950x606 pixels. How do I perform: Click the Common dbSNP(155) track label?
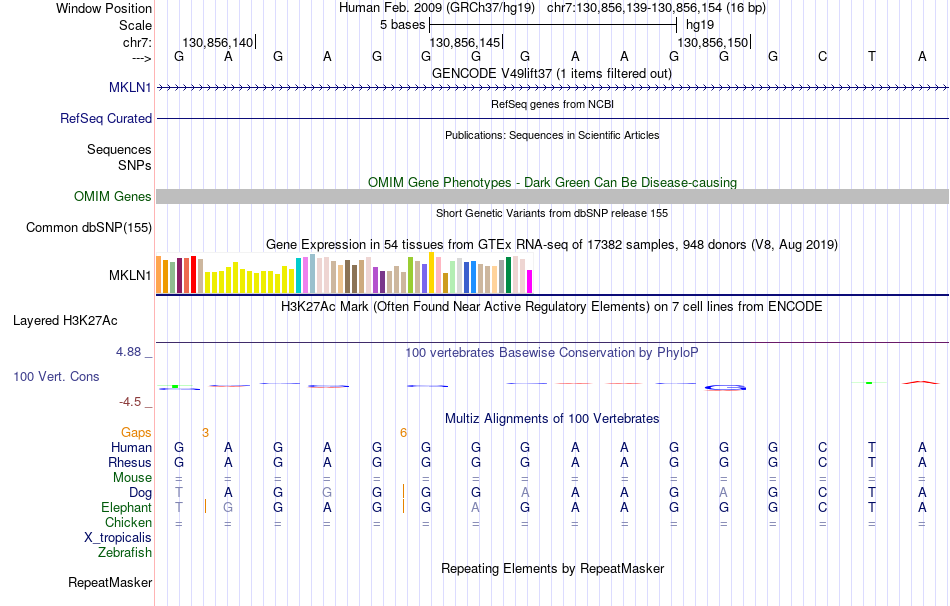click(88, 227)
